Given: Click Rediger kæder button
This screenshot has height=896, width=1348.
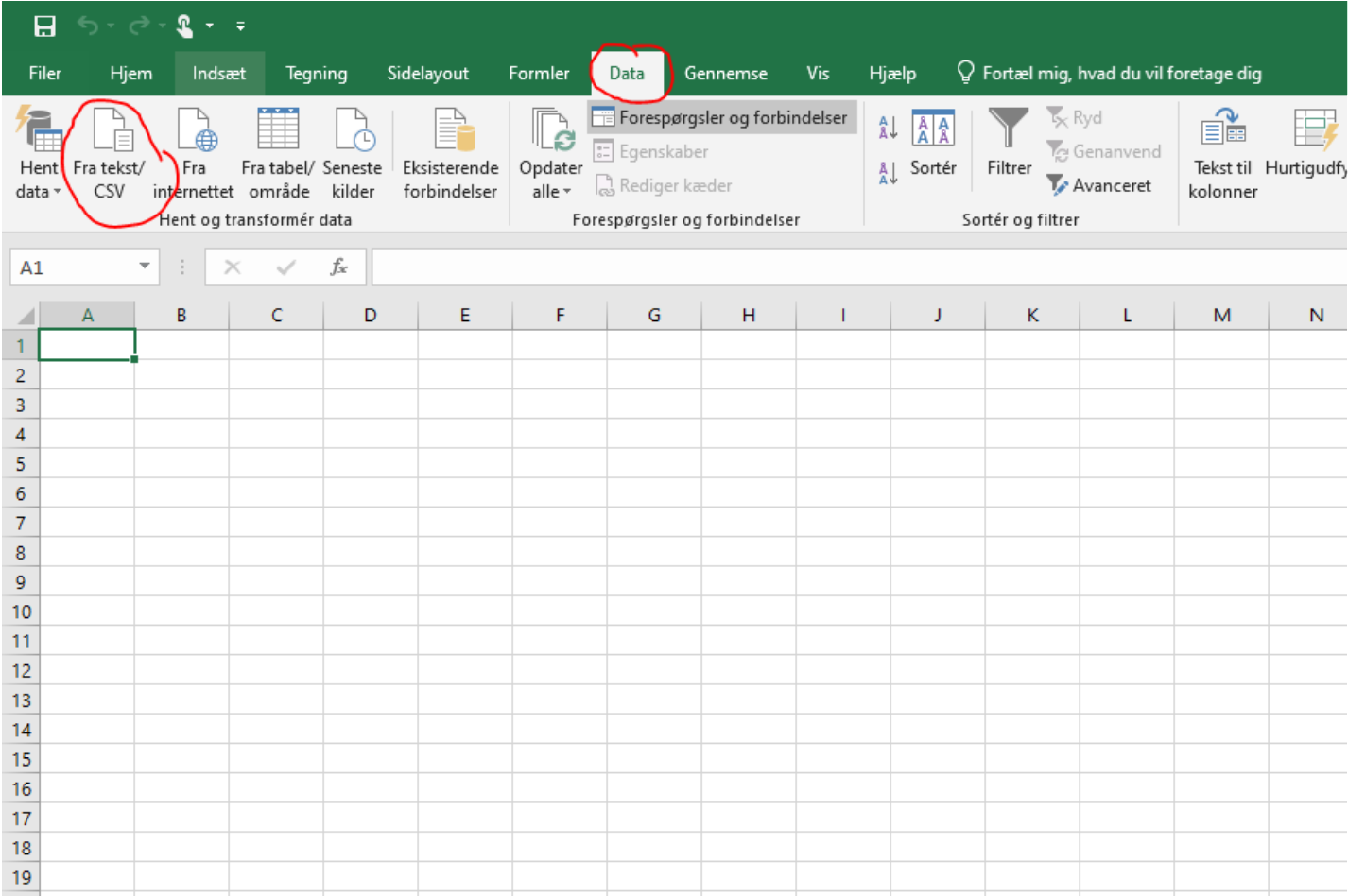Looking at the screenshot, I should 664,185.
